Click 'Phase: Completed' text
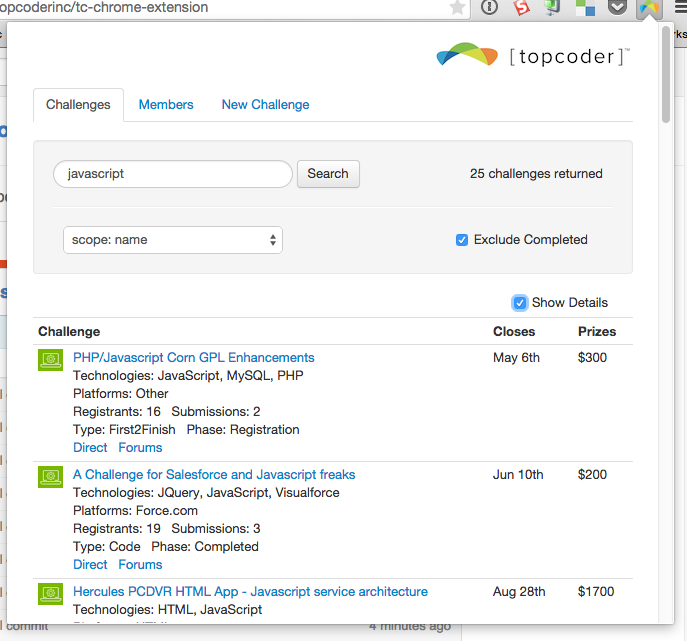Image resolution: width=687 pixels, height=641 pixels. click(205, 546)
